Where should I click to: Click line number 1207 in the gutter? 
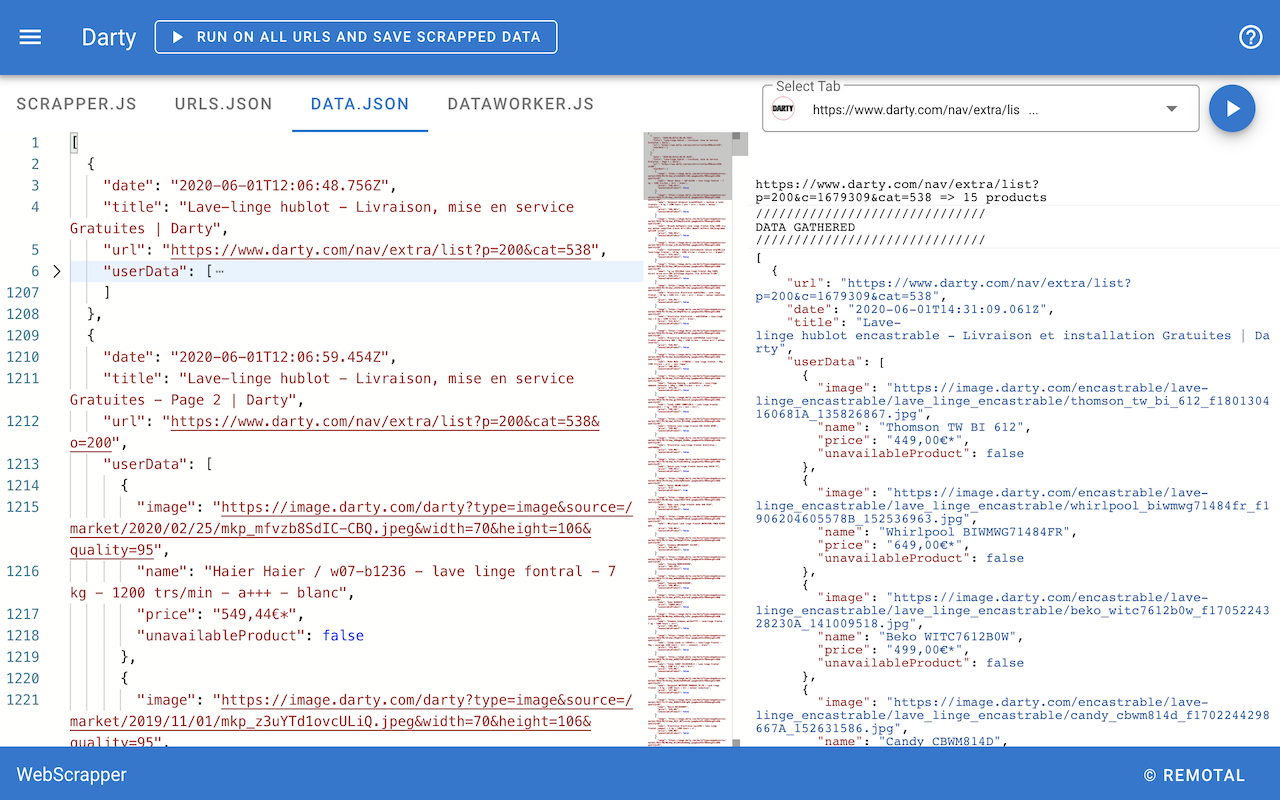[22, 293]
